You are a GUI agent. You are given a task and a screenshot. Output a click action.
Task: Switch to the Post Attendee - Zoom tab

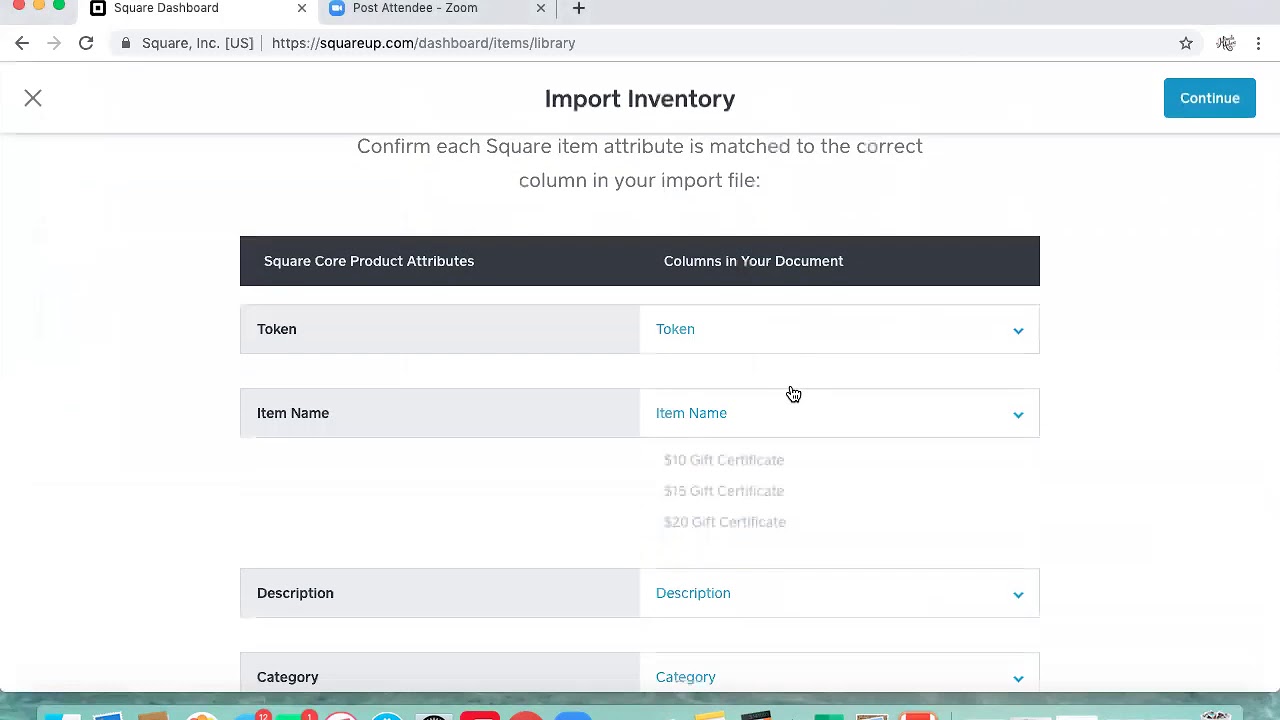[x=415, y=8]
